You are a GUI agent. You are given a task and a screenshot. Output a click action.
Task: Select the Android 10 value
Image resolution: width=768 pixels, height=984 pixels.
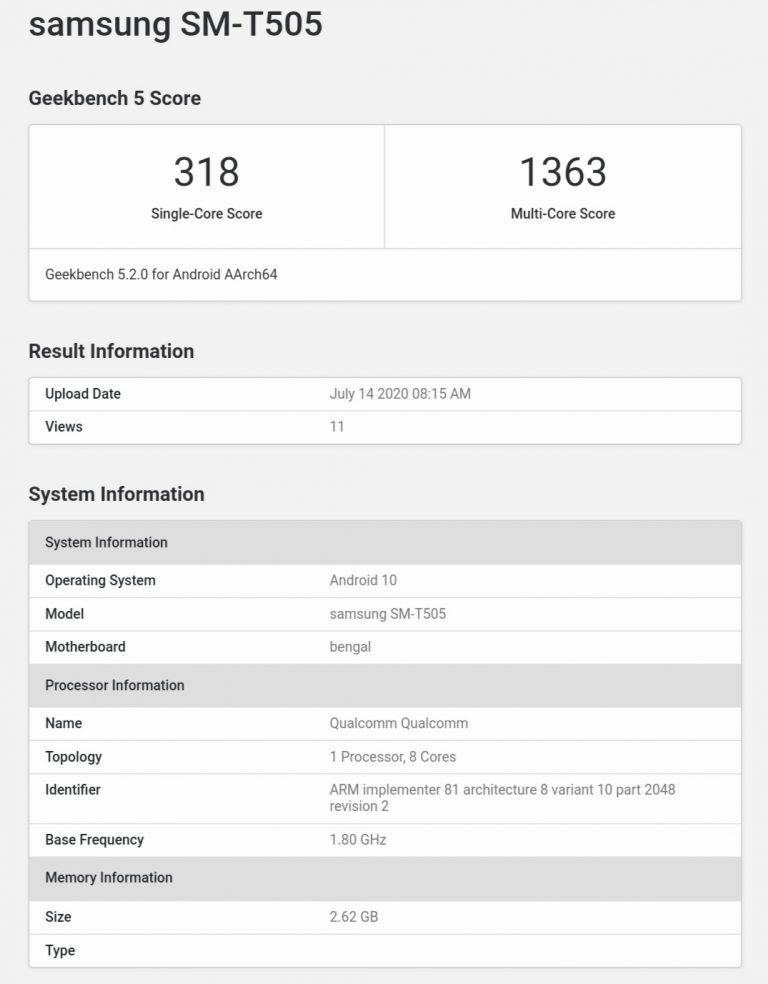click(363, 580)
